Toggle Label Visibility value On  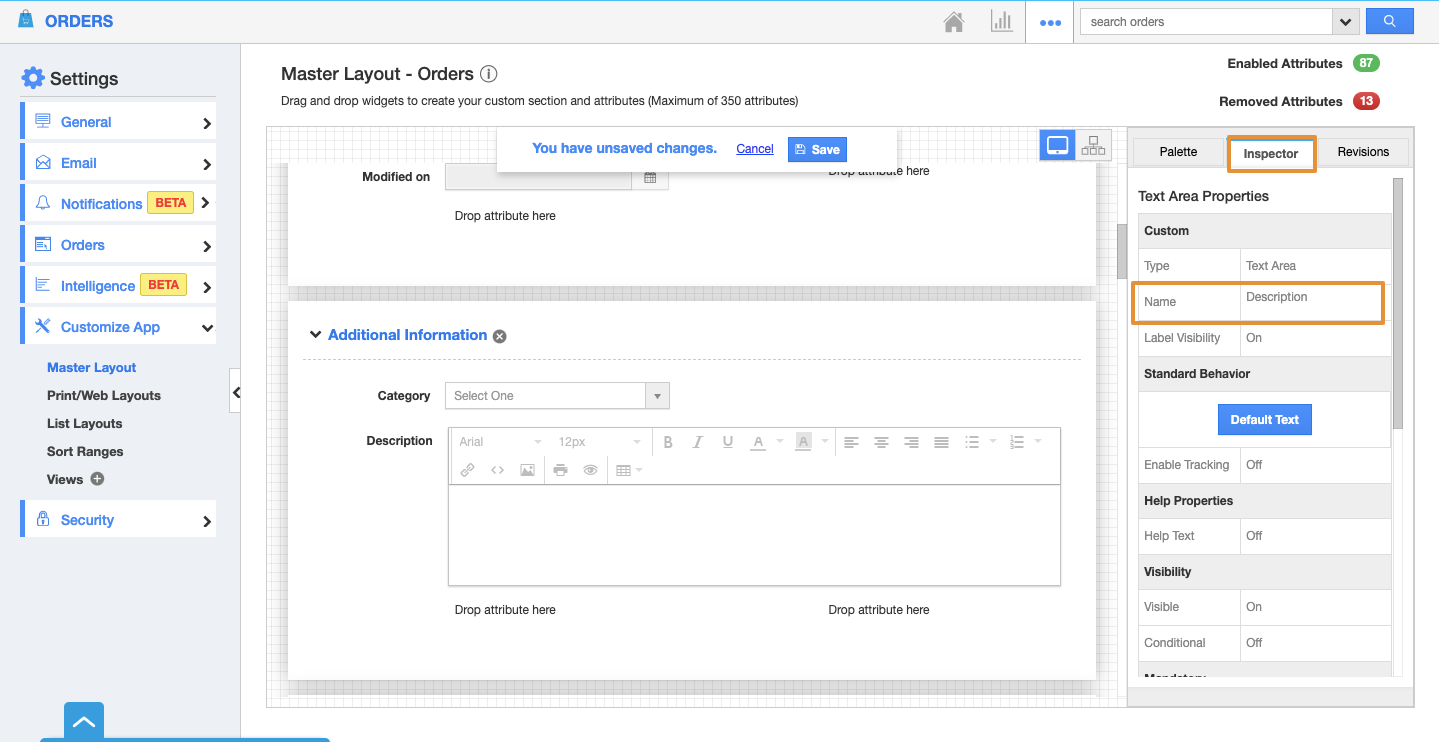pos(1254,338)
